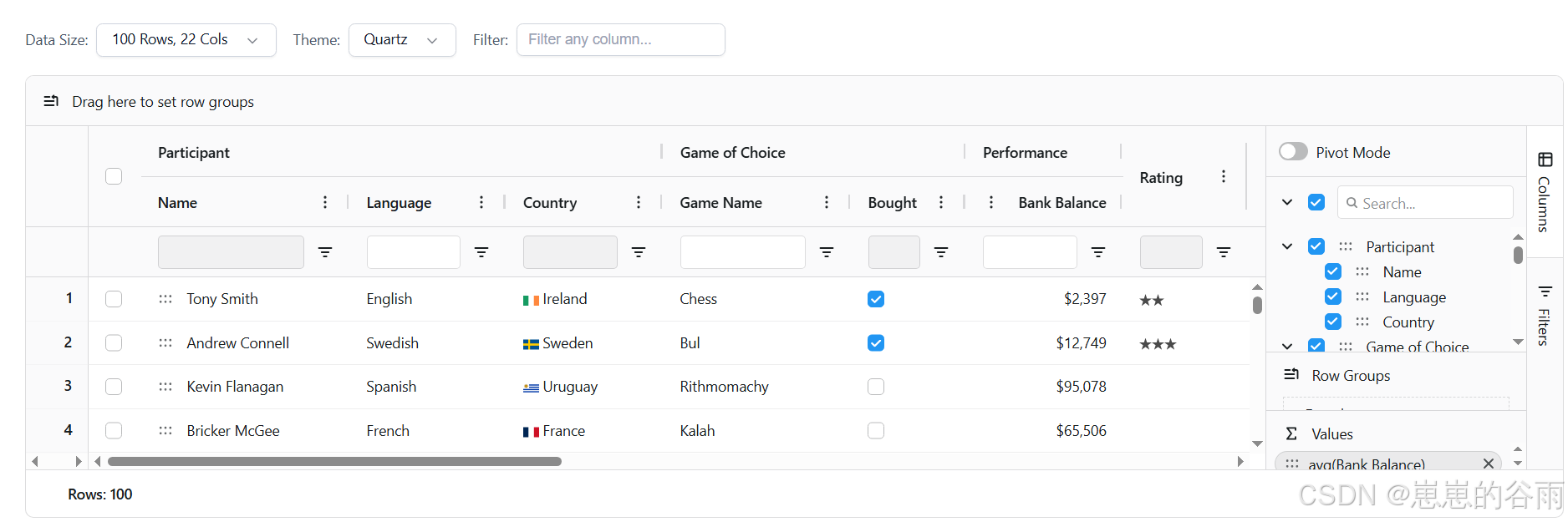Open the Language column menu icon
The image size is (1568, 522).
coord(481,202)
